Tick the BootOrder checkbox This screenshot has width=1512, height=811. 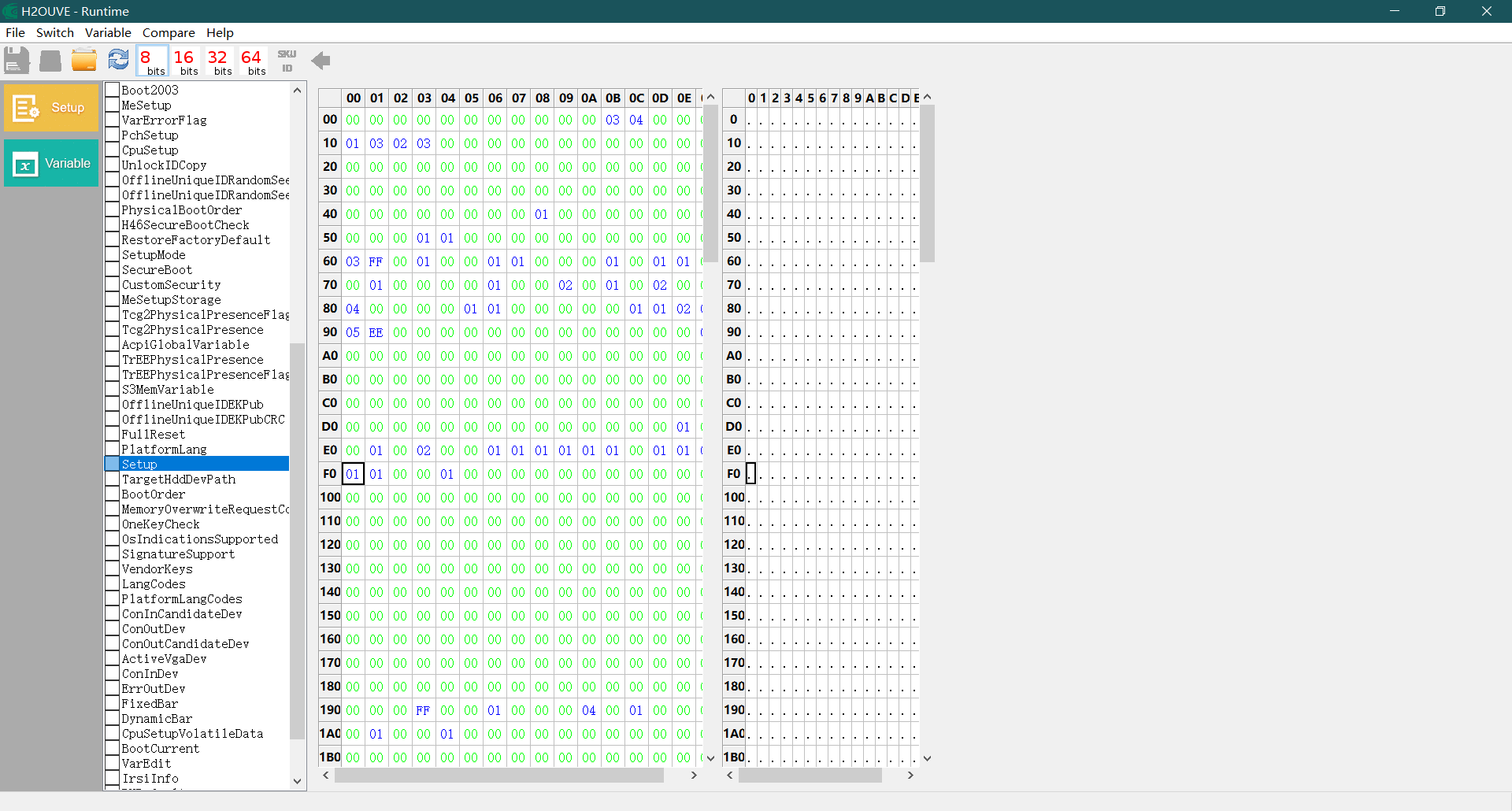(x=113, y=494)
